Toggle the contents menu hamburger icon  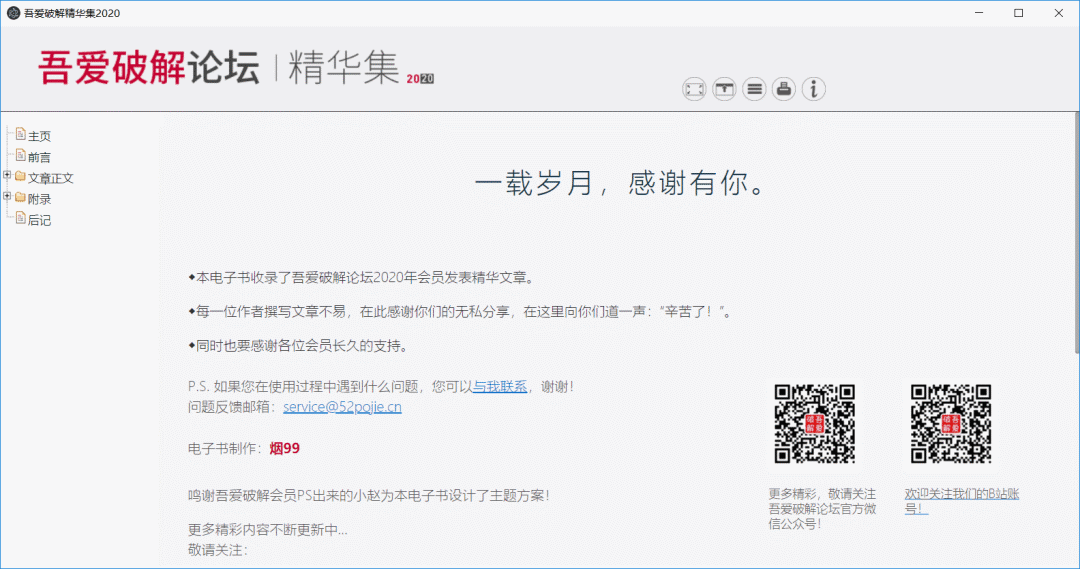(x=754, y=89)
